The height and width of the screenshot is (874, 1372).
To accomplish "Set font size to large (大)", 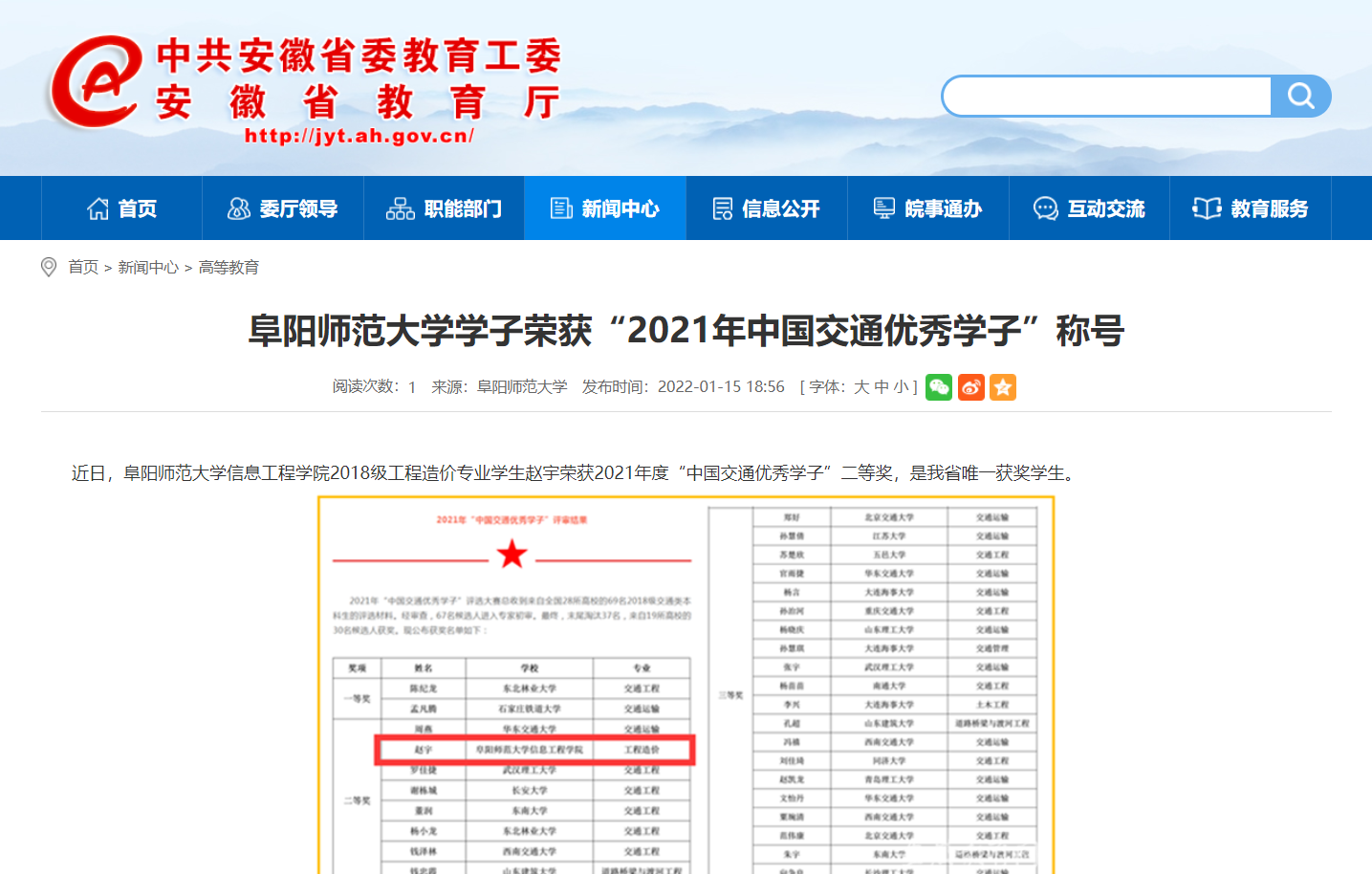I will pyautogui.click(x=861, y=387).
